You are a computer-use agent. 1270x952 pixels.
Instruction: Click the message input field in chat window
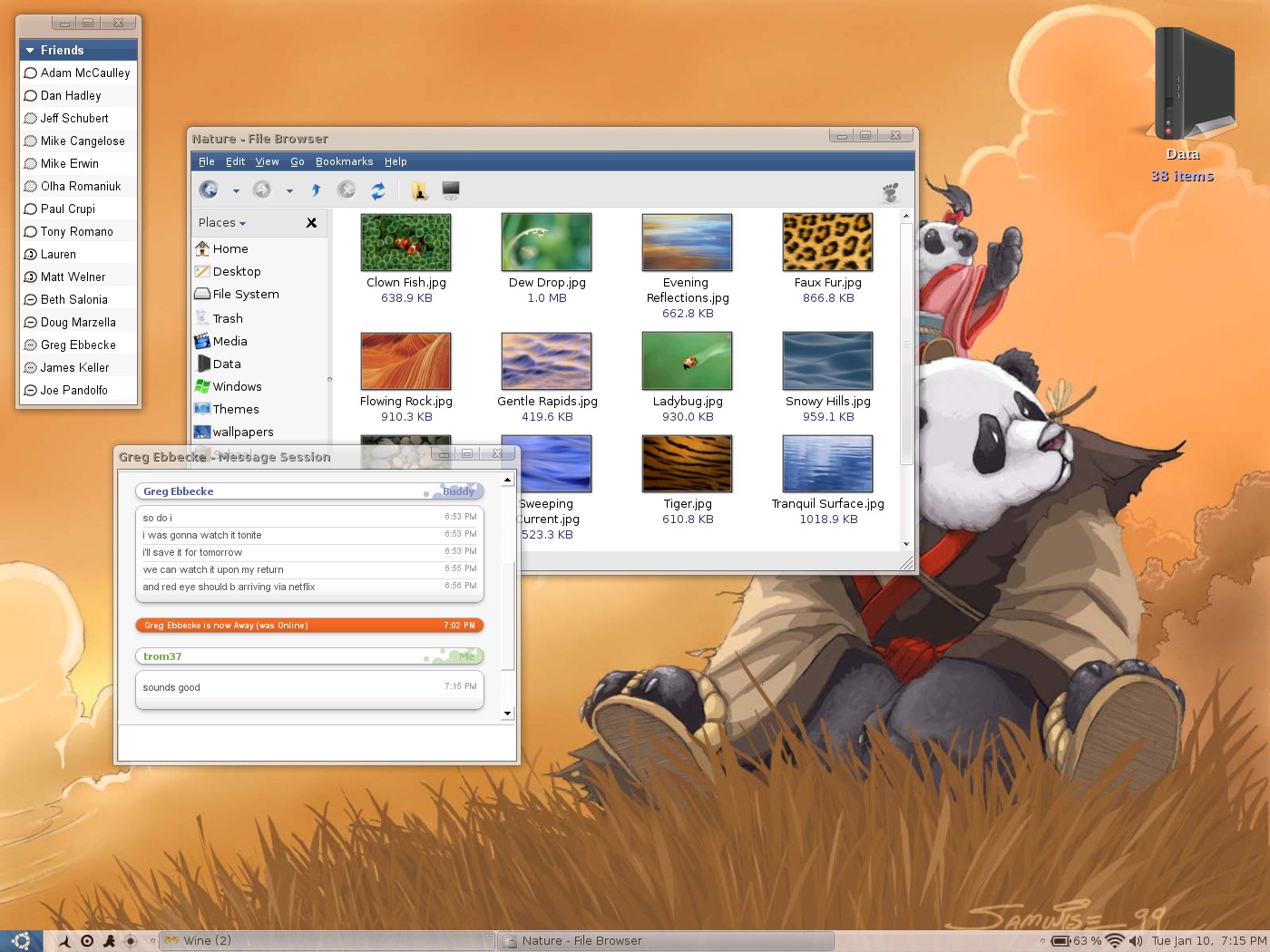317,743
